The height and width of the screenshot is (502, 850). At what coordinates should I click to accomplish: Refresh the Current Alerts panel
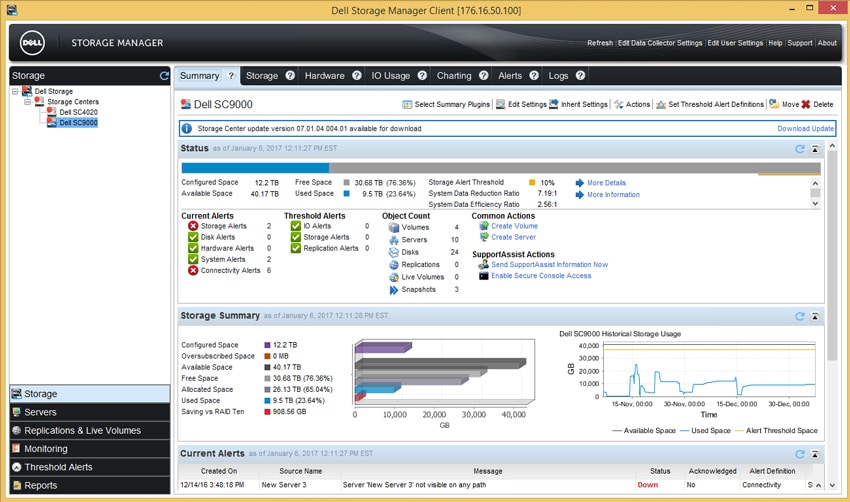point(800,454)
